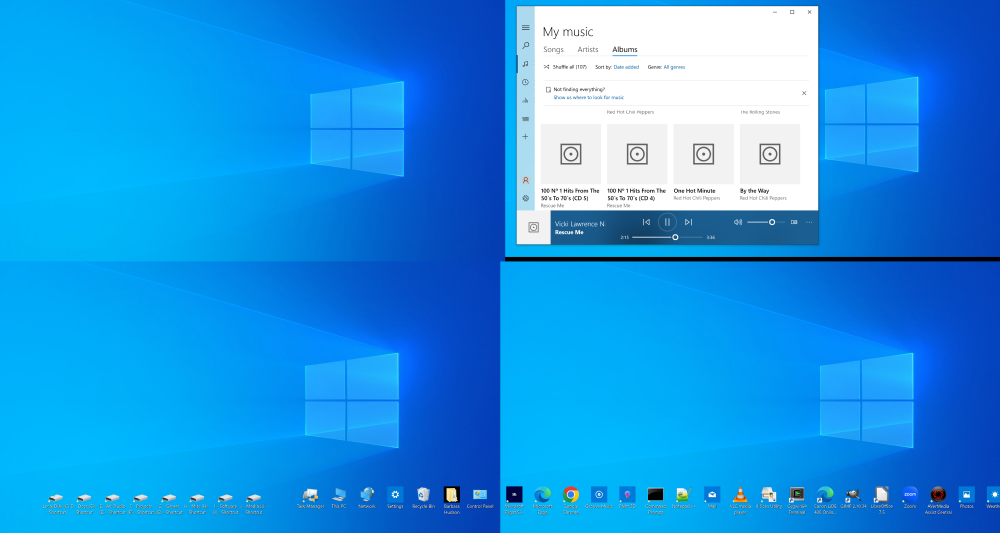The width and height of the screenshot is (1000, 533).
Task: Switch to the Artists tab
Action: click(588, 49)
